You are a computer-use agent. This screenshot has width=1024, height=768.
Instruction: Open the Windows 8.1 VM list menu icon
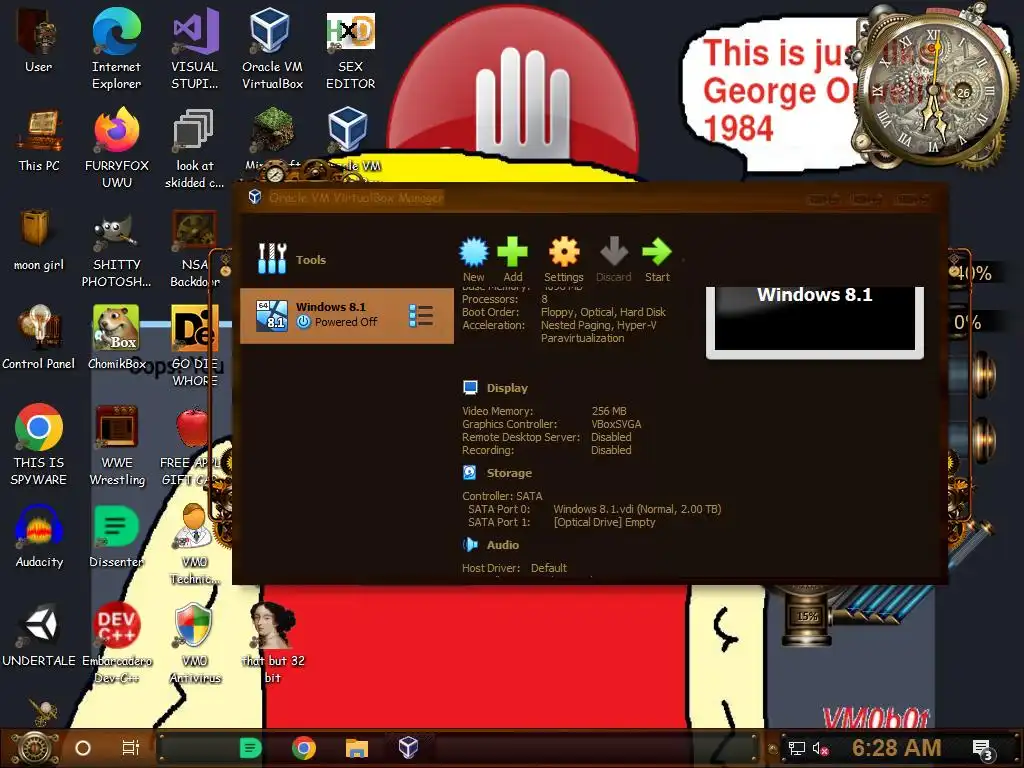[x=421, y=315]
